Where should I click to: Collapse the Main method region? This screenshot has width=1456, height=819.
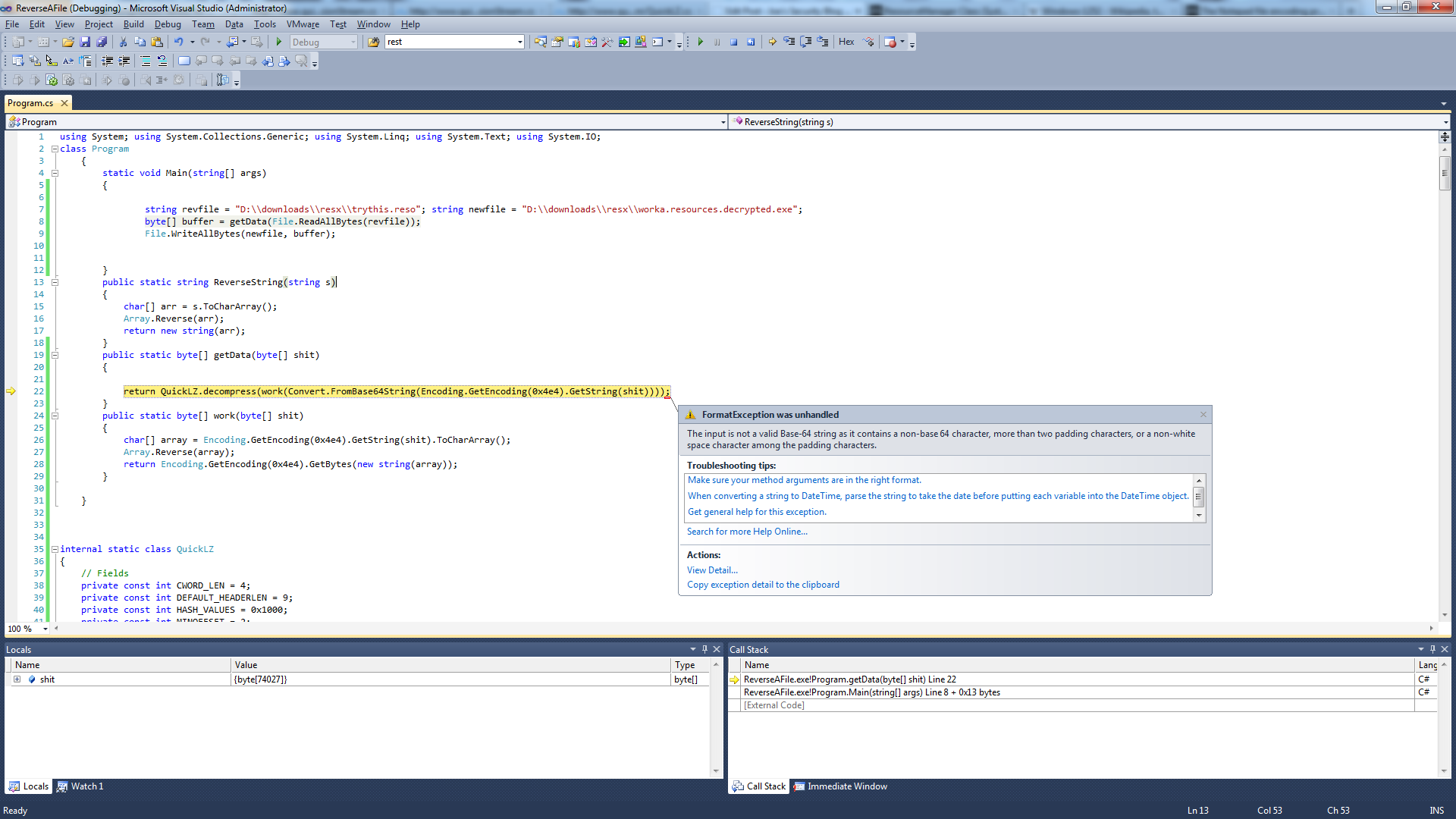click(55, 173)
